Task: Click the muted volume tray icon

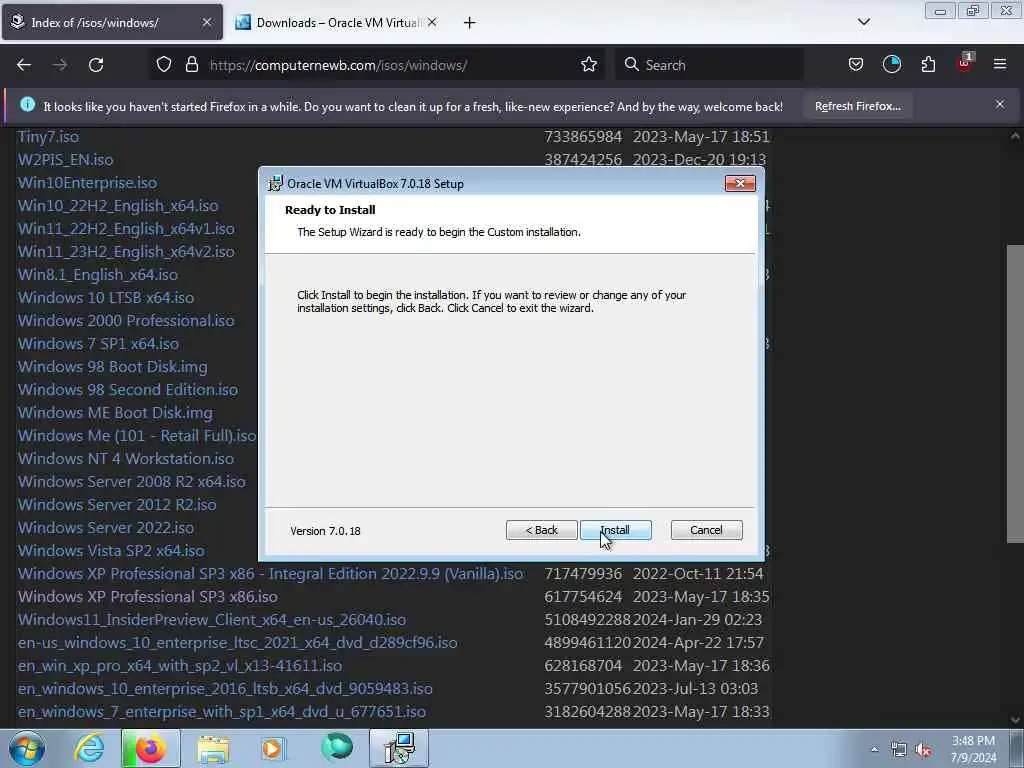Action: (923, 750)
